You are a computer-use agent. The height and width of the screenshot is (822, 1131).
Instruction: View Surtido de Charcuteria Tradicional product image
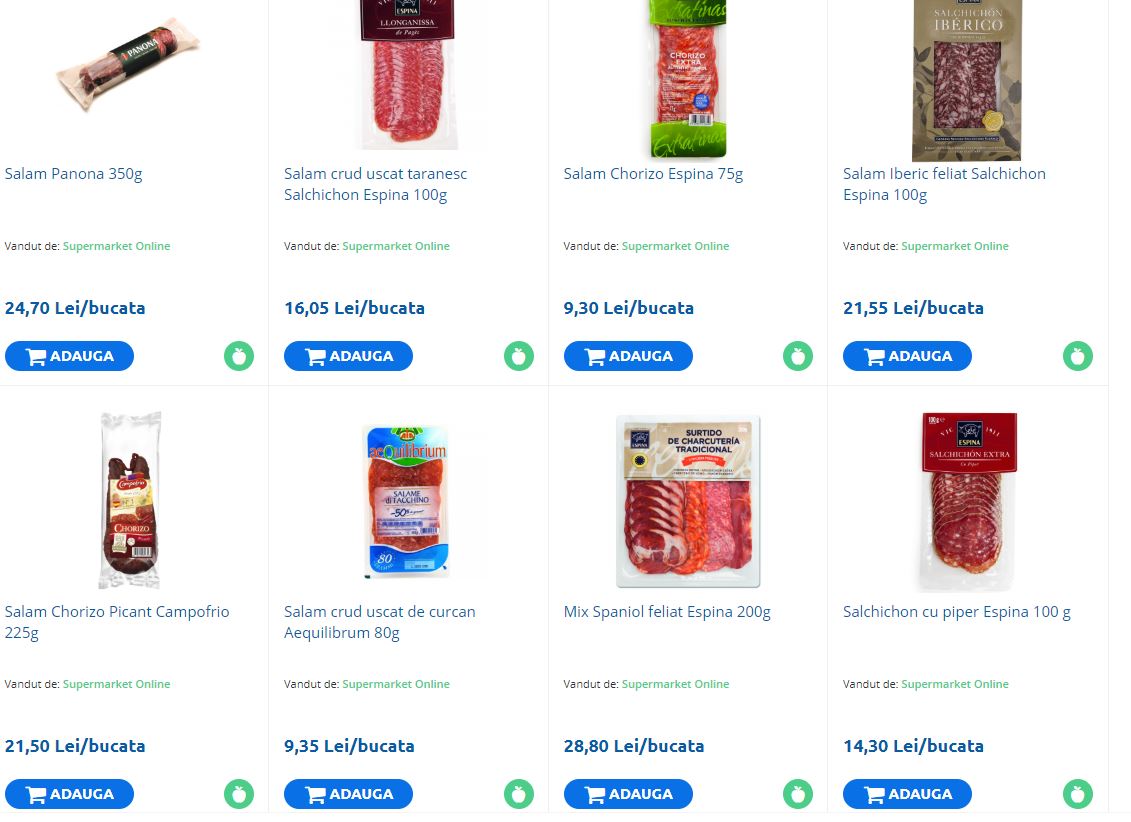(x=688, y=501)
